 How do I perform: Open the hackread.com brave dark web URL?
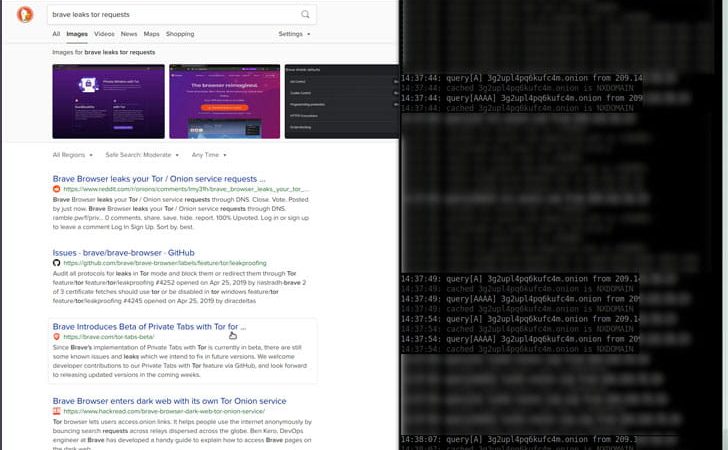point(164,411)
